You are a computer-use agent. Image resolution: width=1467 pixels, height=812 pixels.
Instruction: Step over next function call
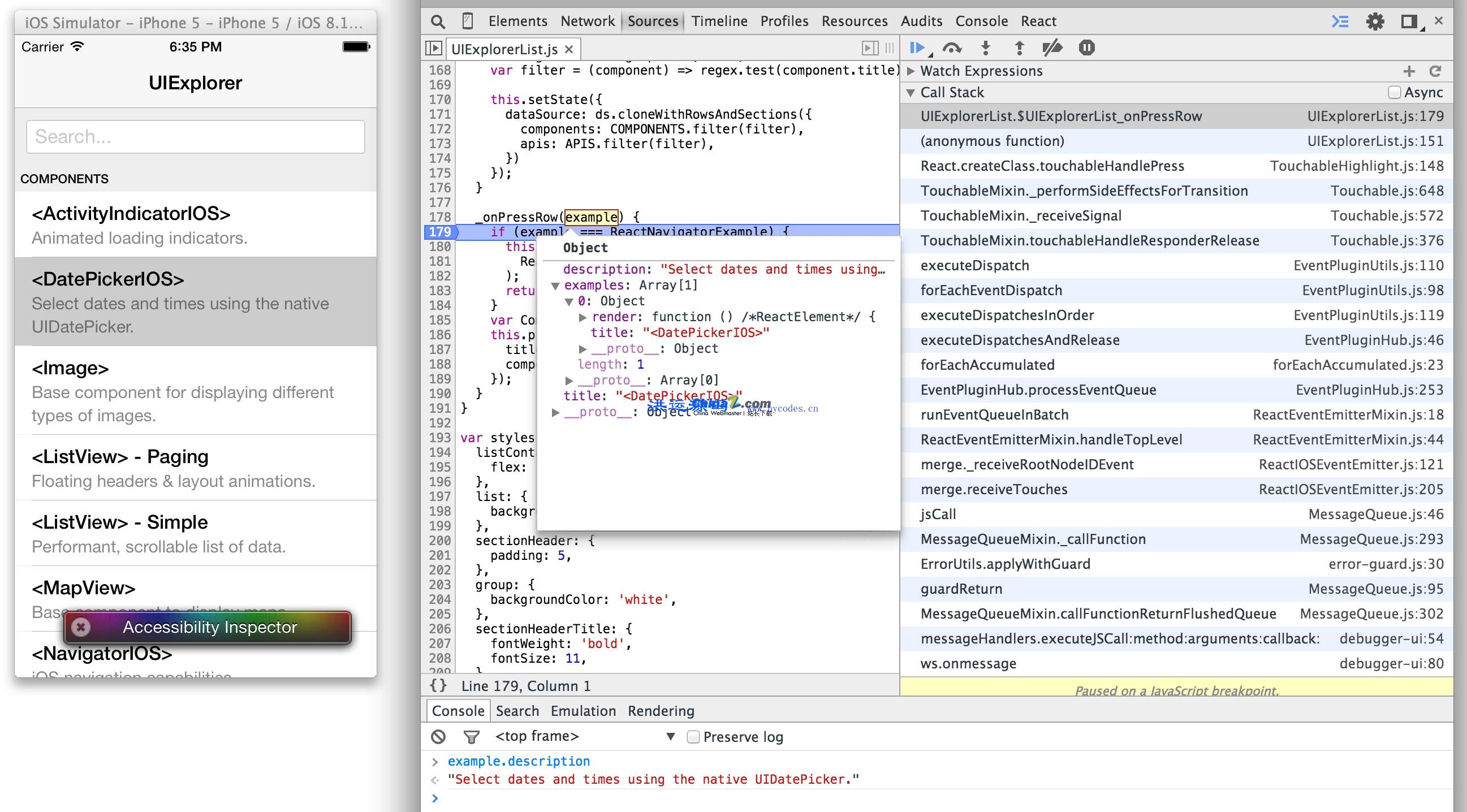pos(952,48)
